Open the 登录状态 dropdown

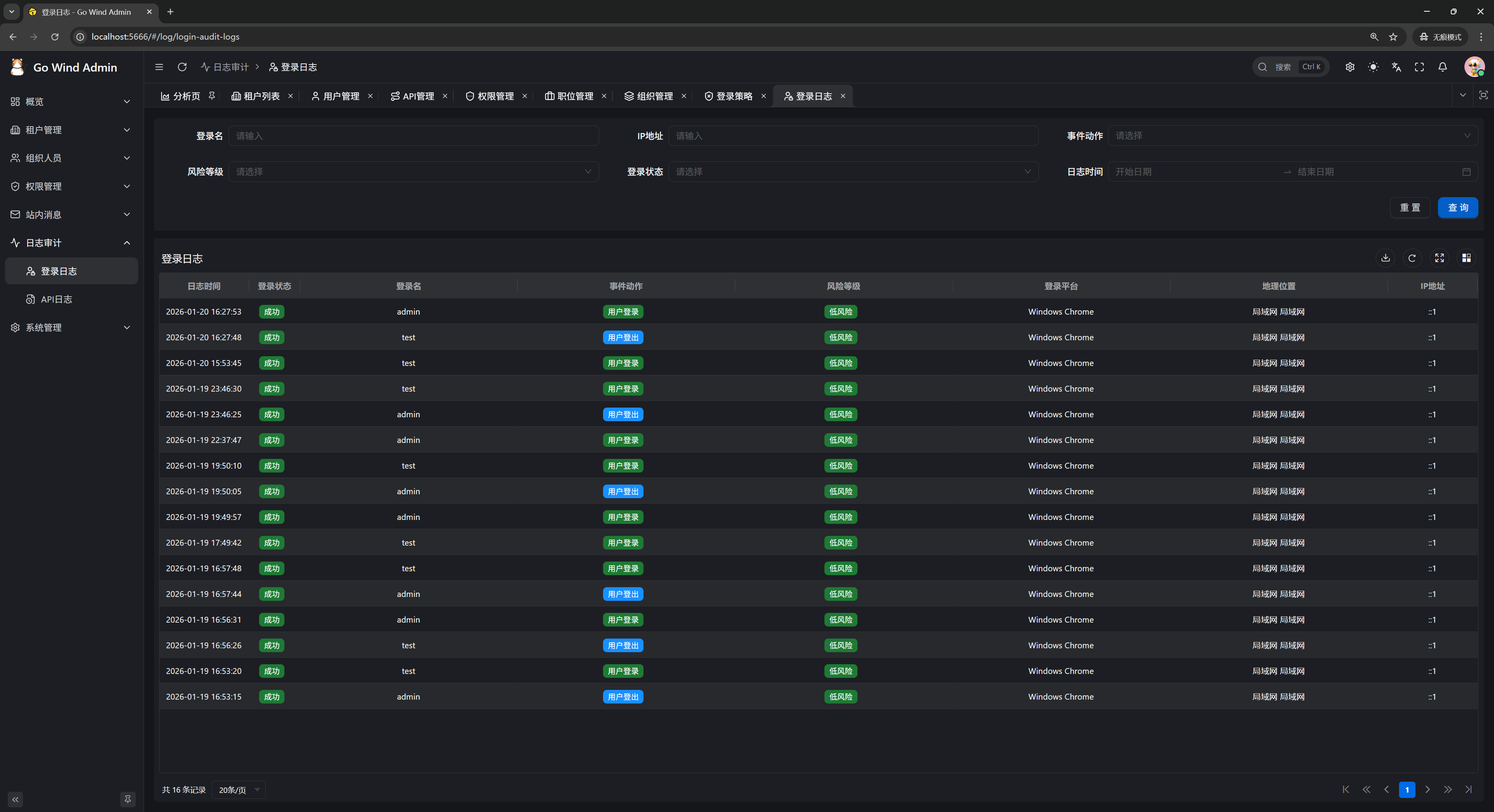point(853,171)
